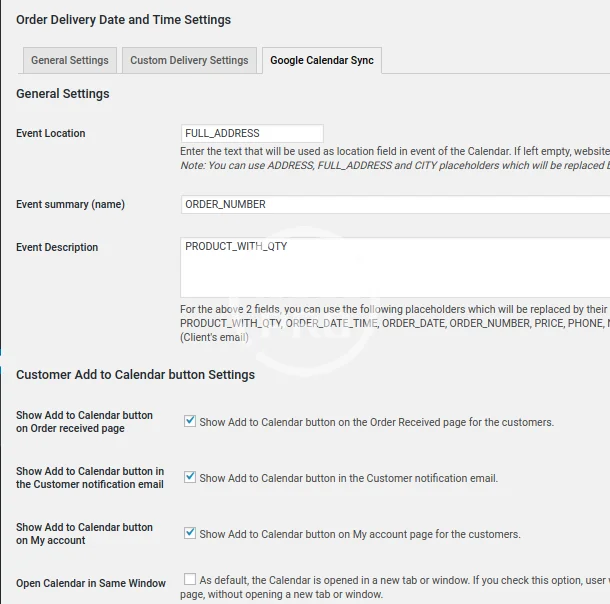The width and height of the screenshot is (610, 604).
Task: Click inside the Event Description text area
Action: [x=395, y=267]
